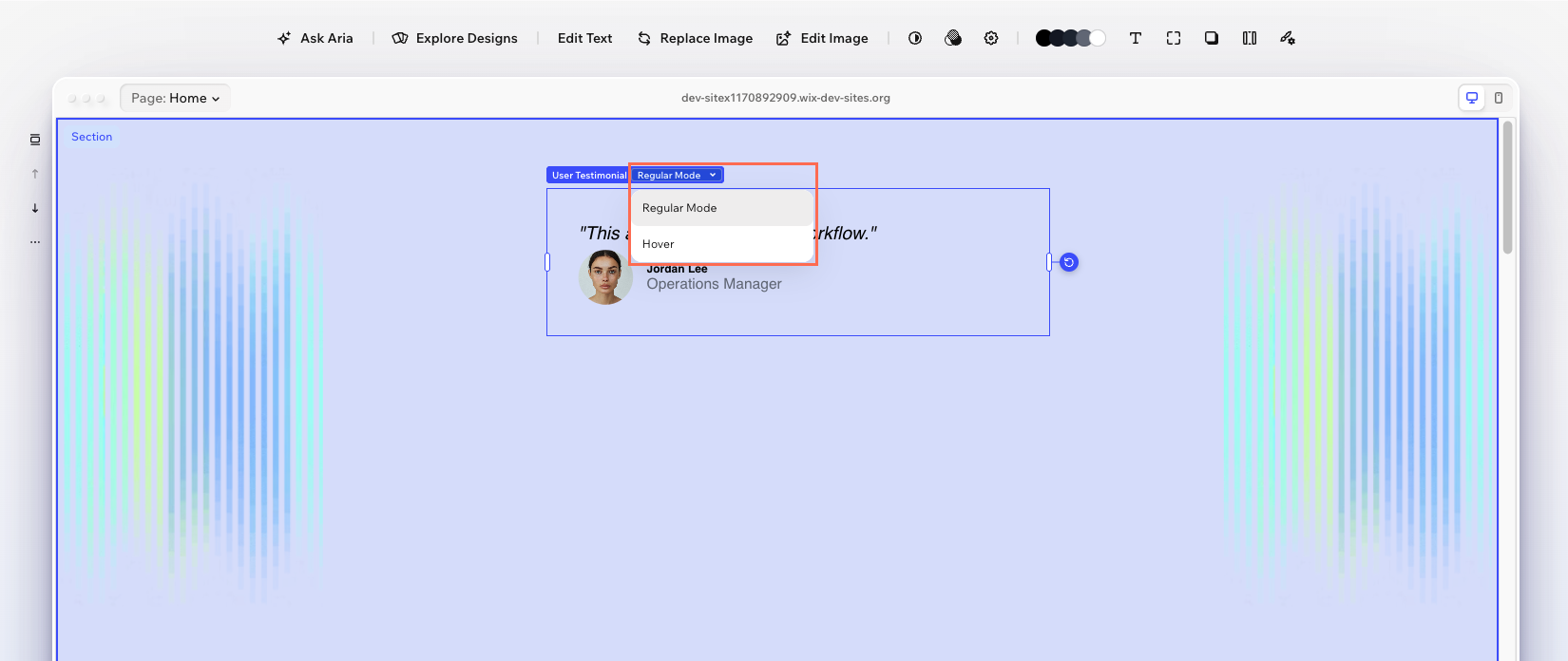Click the site URL in address bar
1568x661 pixels.
tap(786, 98)
